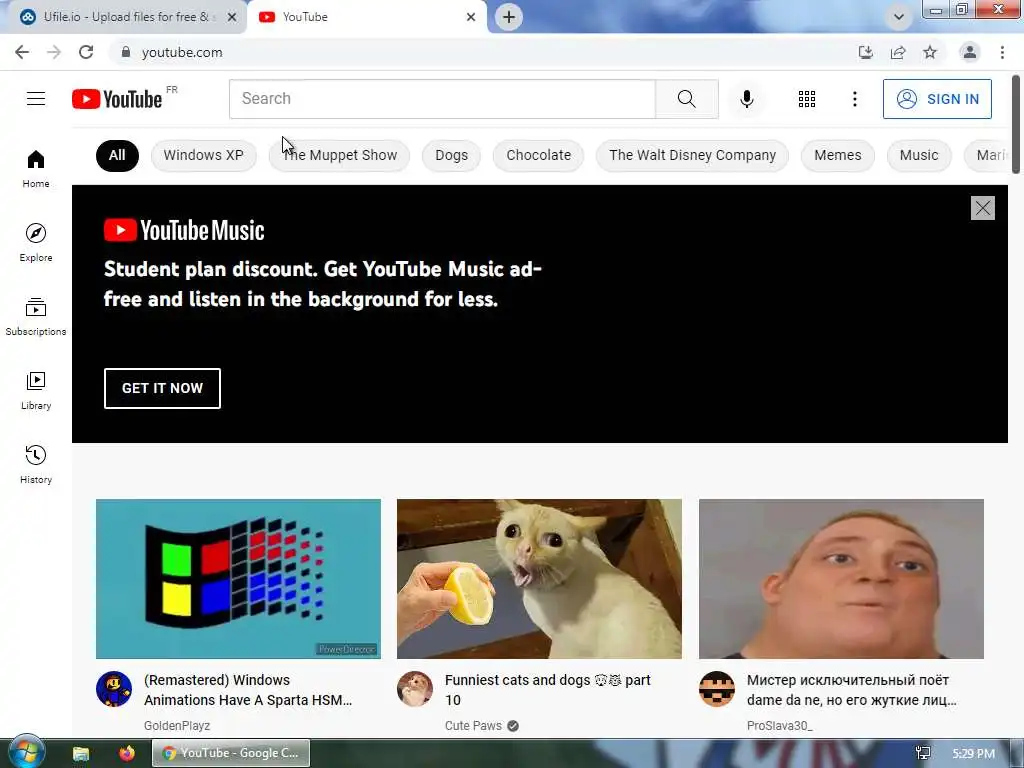
Task: Open Cute Paws channel name link
Action: coord(473,726)
